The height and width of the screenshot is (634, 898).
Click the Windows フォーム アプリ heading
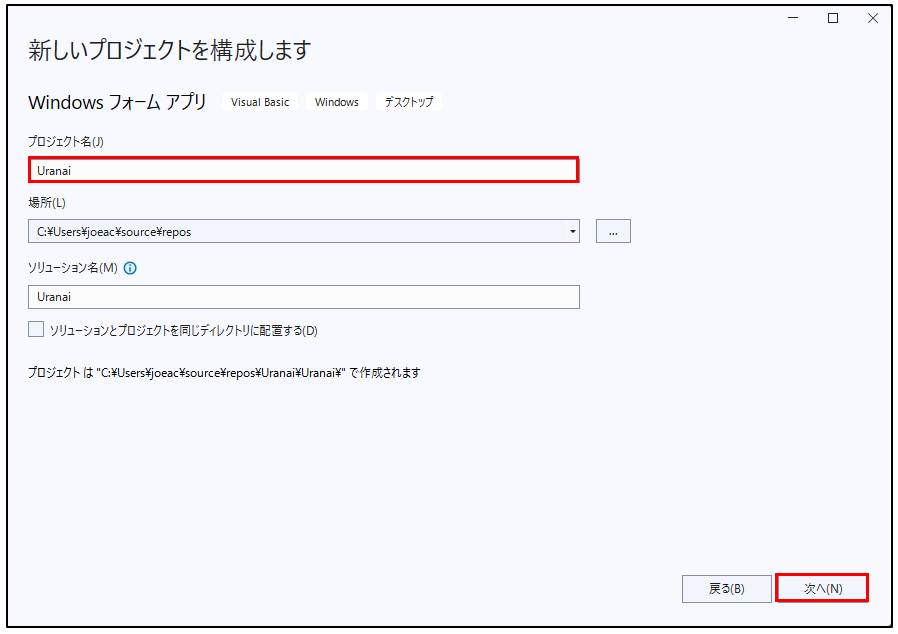click(x=117, y=102)
